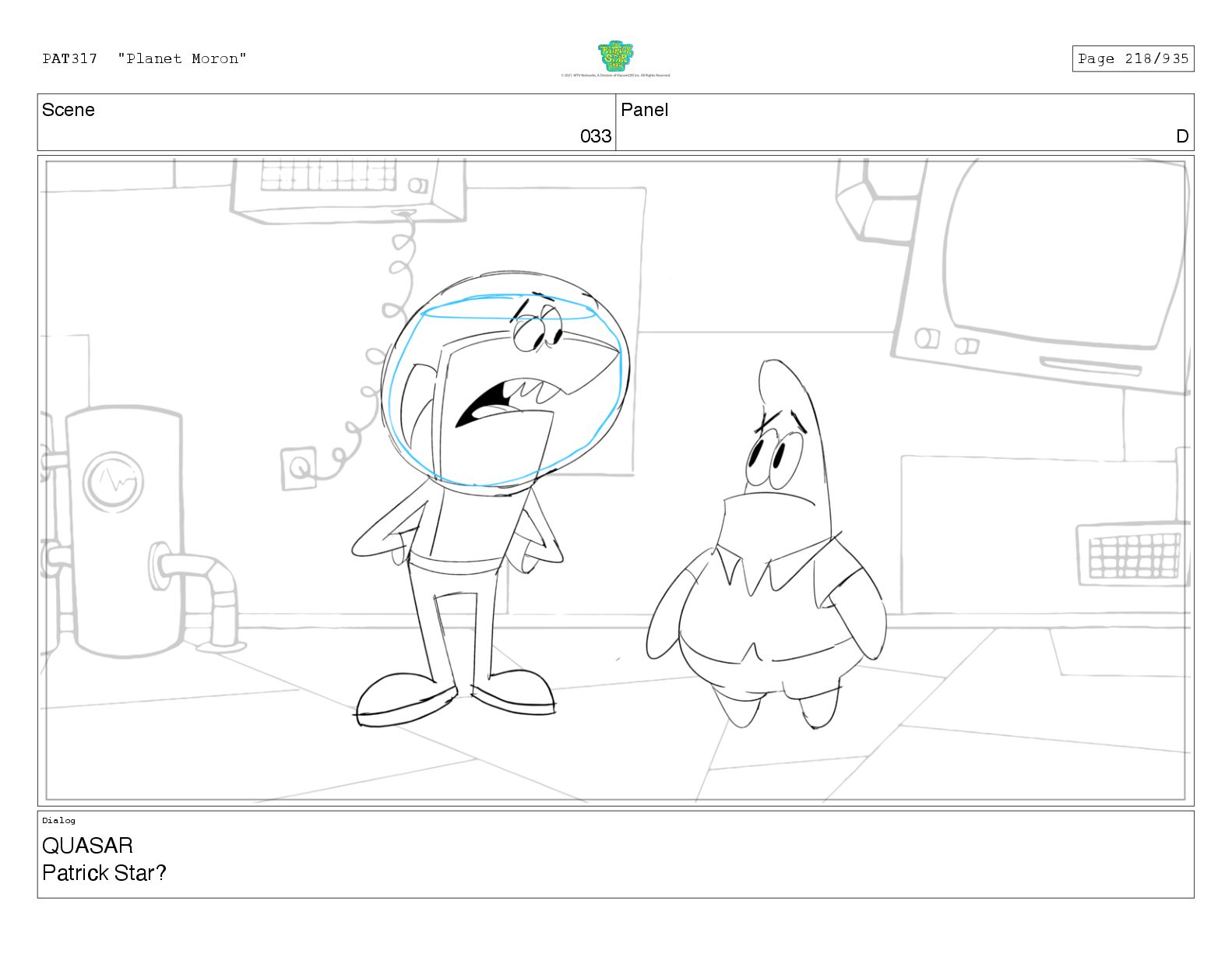Click the copyright notice under the logo

pos(615,76)
